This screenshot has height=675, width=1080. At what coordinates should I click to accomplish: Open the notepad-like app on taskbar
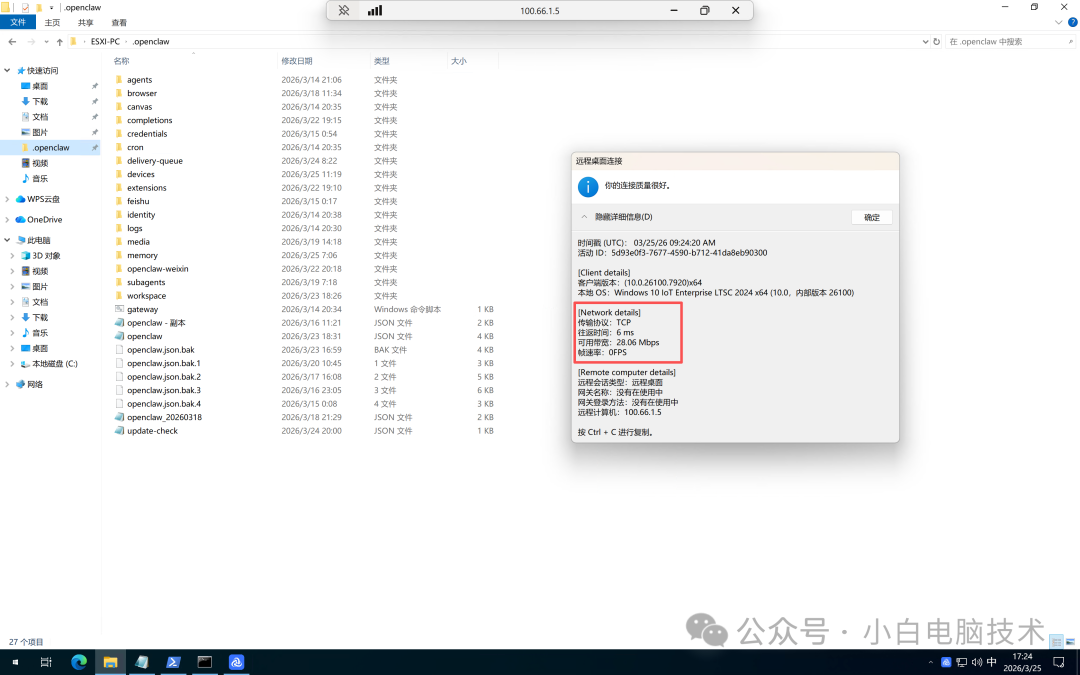(x=142, y=662)
